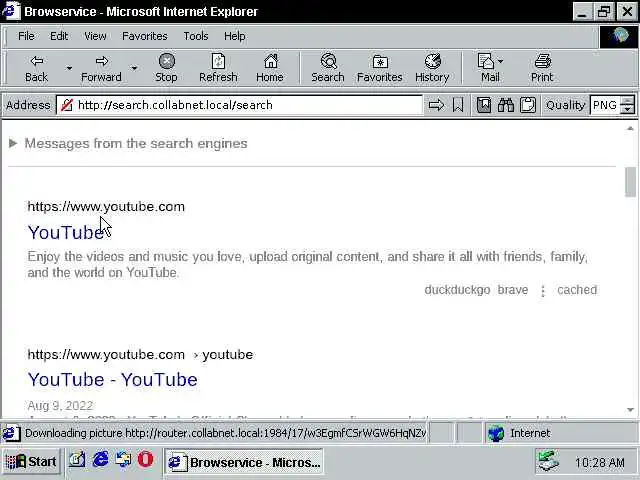Open the Search pane from the toolbar

[328, 69]
